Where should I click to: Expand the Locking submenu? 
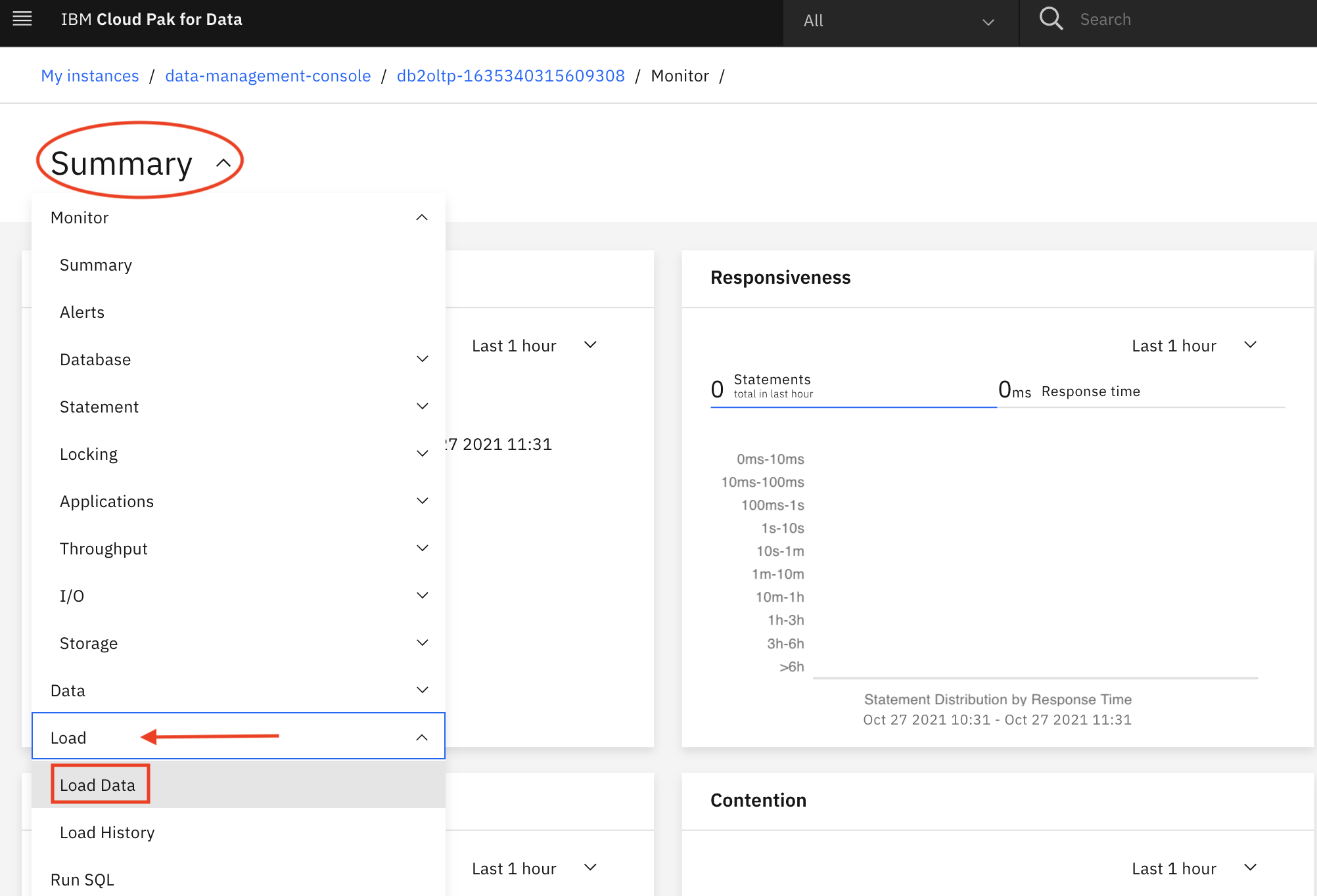pyautogui.click(x=422, y=453)
